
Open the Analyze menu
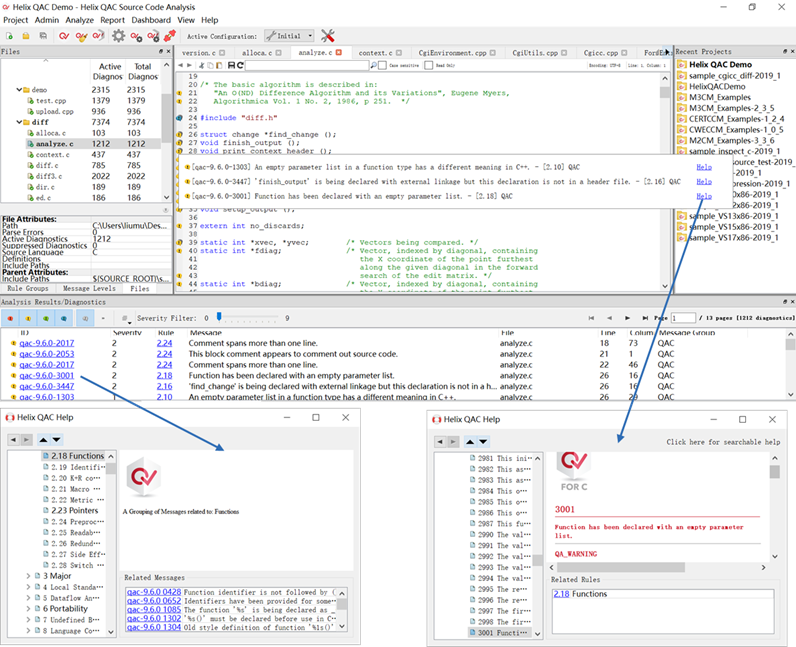click(79, 20)
